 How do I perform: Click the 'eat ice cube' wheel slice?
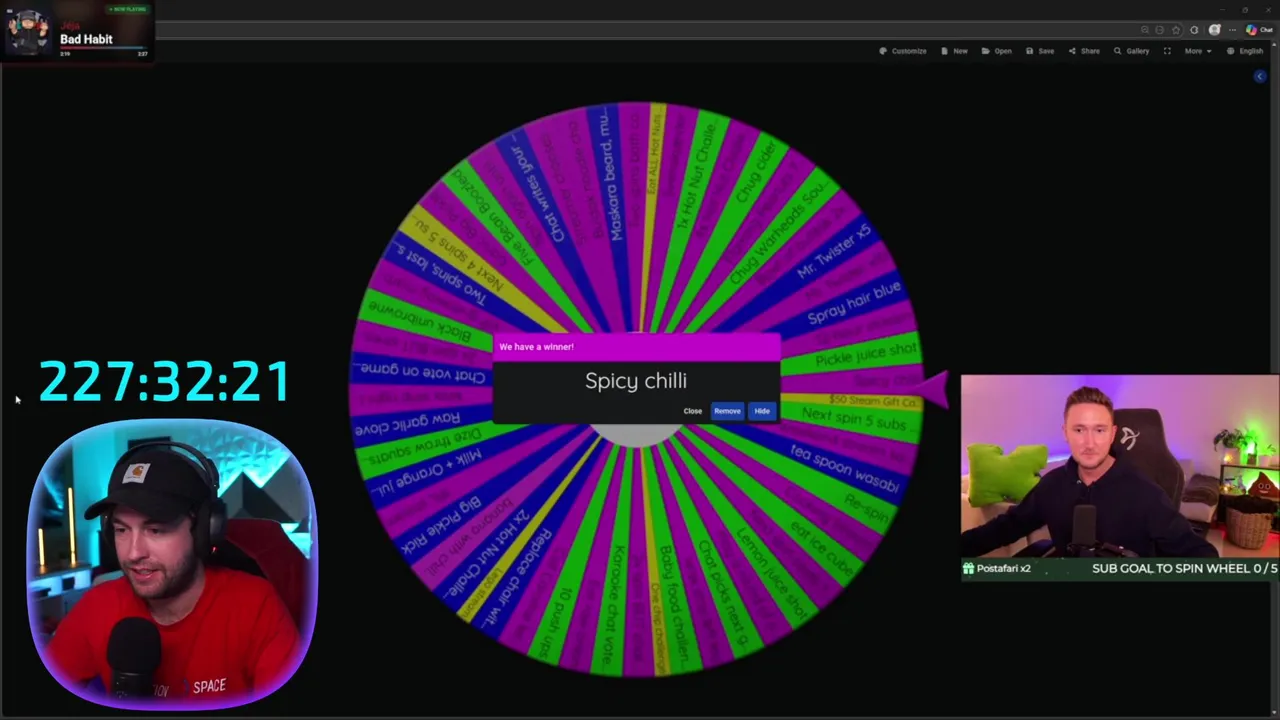pyautogui.click(x=821, y=549)
